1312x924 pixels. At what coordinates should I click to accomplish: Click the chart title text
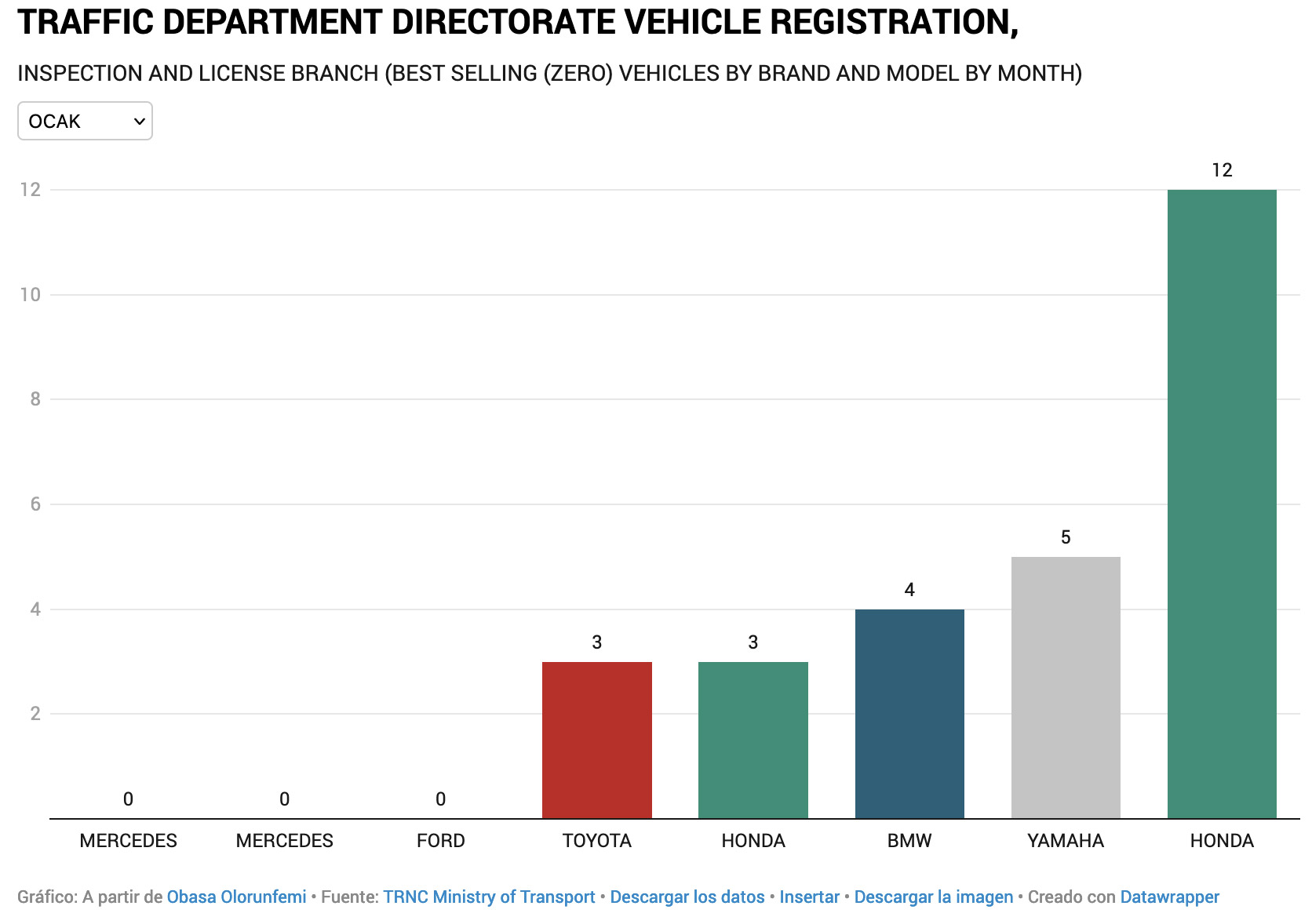(x=518, y=22)
